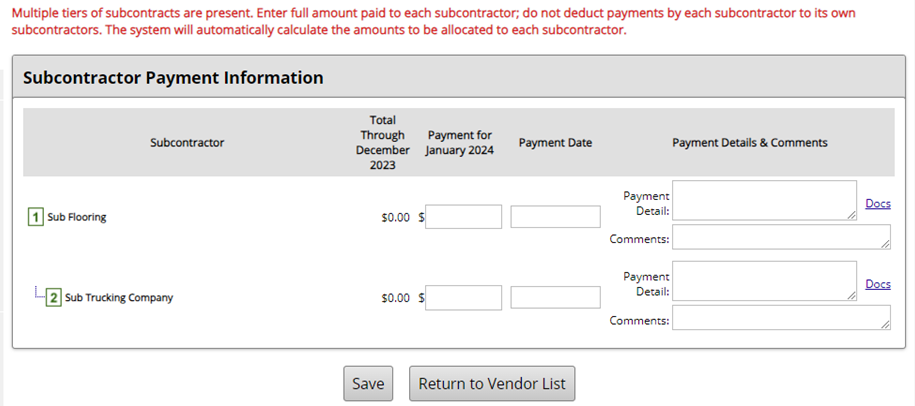The height and width of the screenshot is (406, 915).
Task: Click the resize handle of Sub Flooring Comments box
Action: [886, 244]
